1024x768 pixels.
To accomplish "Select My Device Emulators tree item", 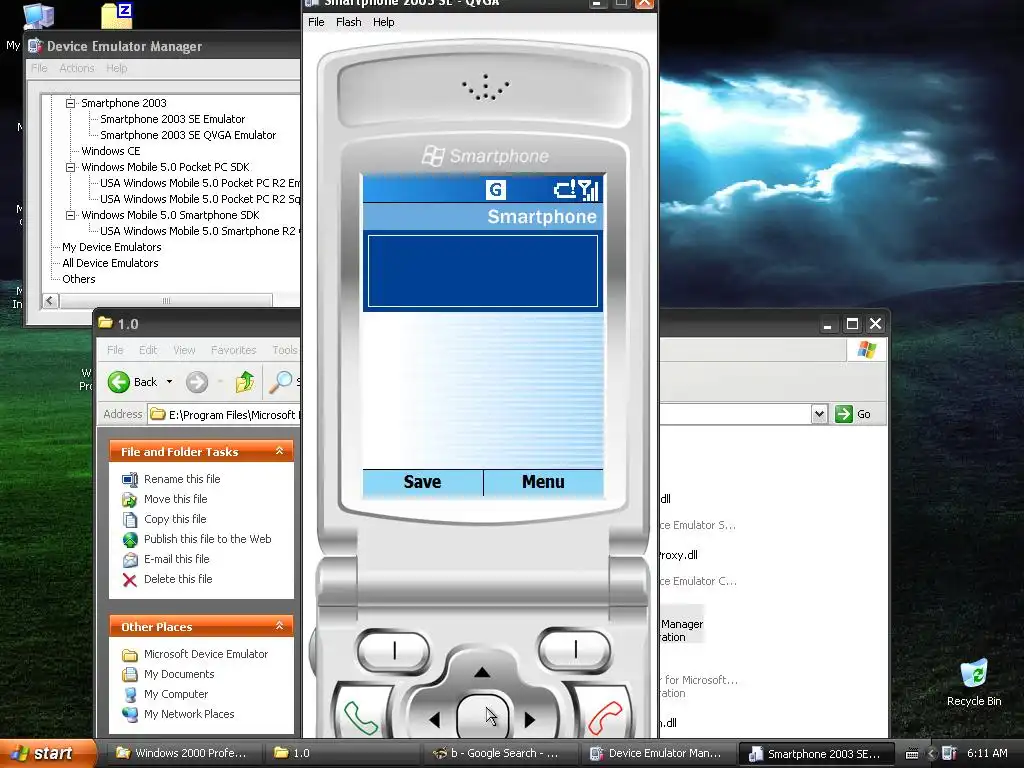I will [x=112, y=247].
